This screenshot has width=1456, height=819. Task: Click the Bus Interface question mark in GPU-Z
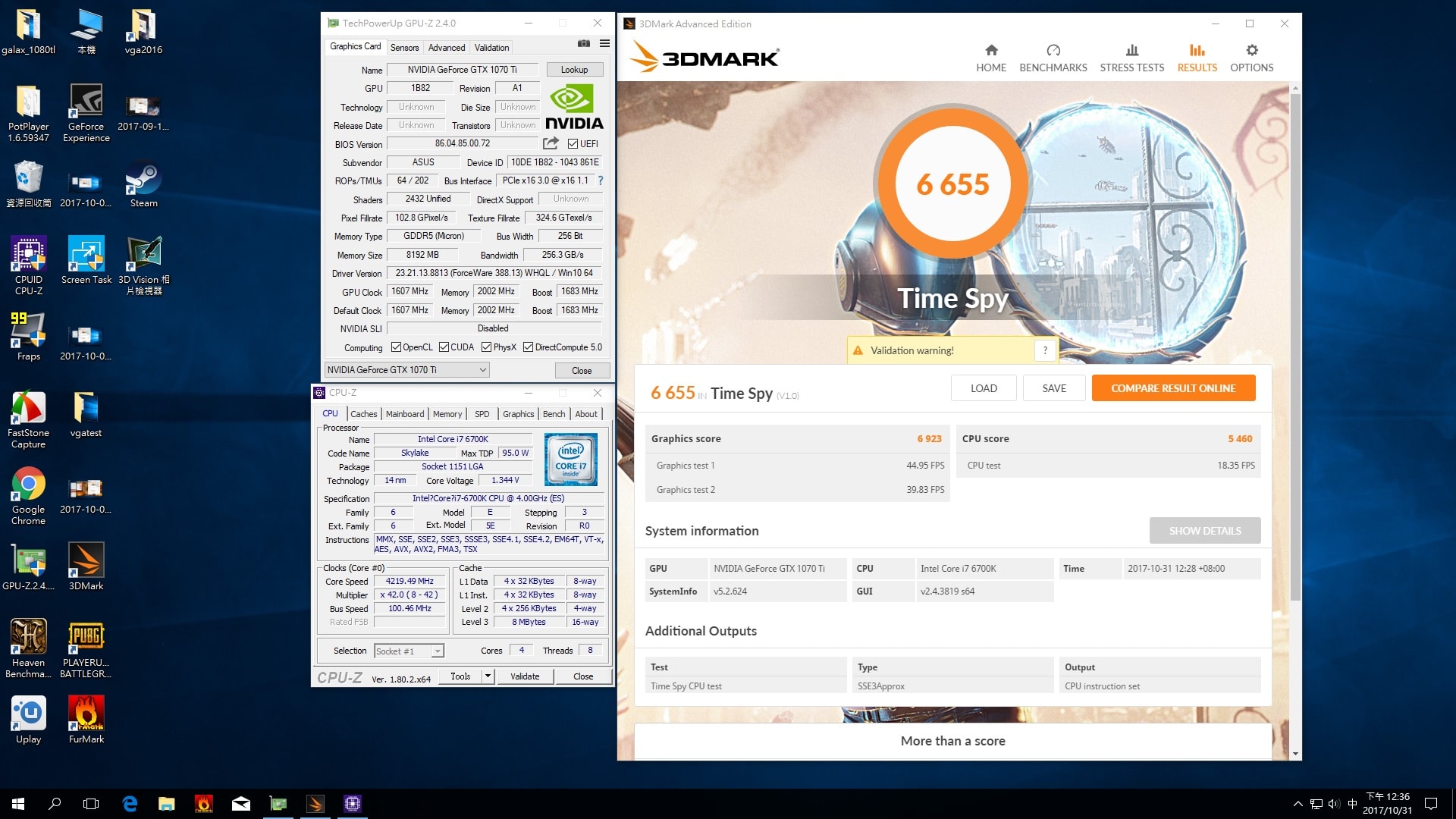(x=601, y=180)
